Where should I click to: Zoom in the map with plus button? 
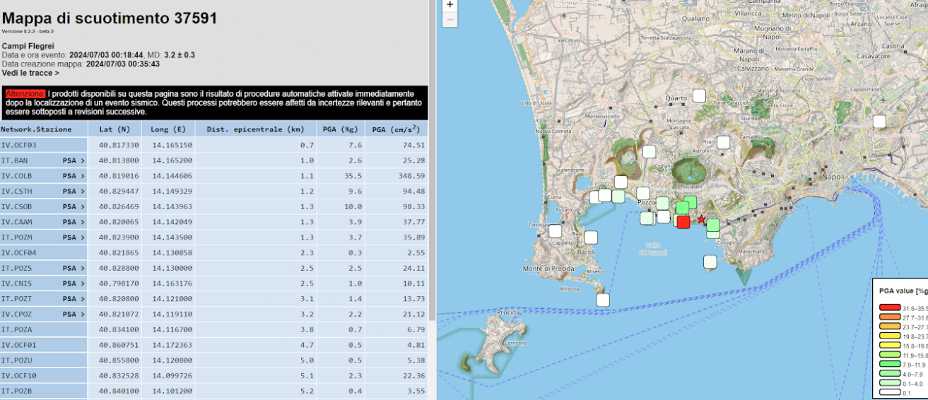pos(450,5)
